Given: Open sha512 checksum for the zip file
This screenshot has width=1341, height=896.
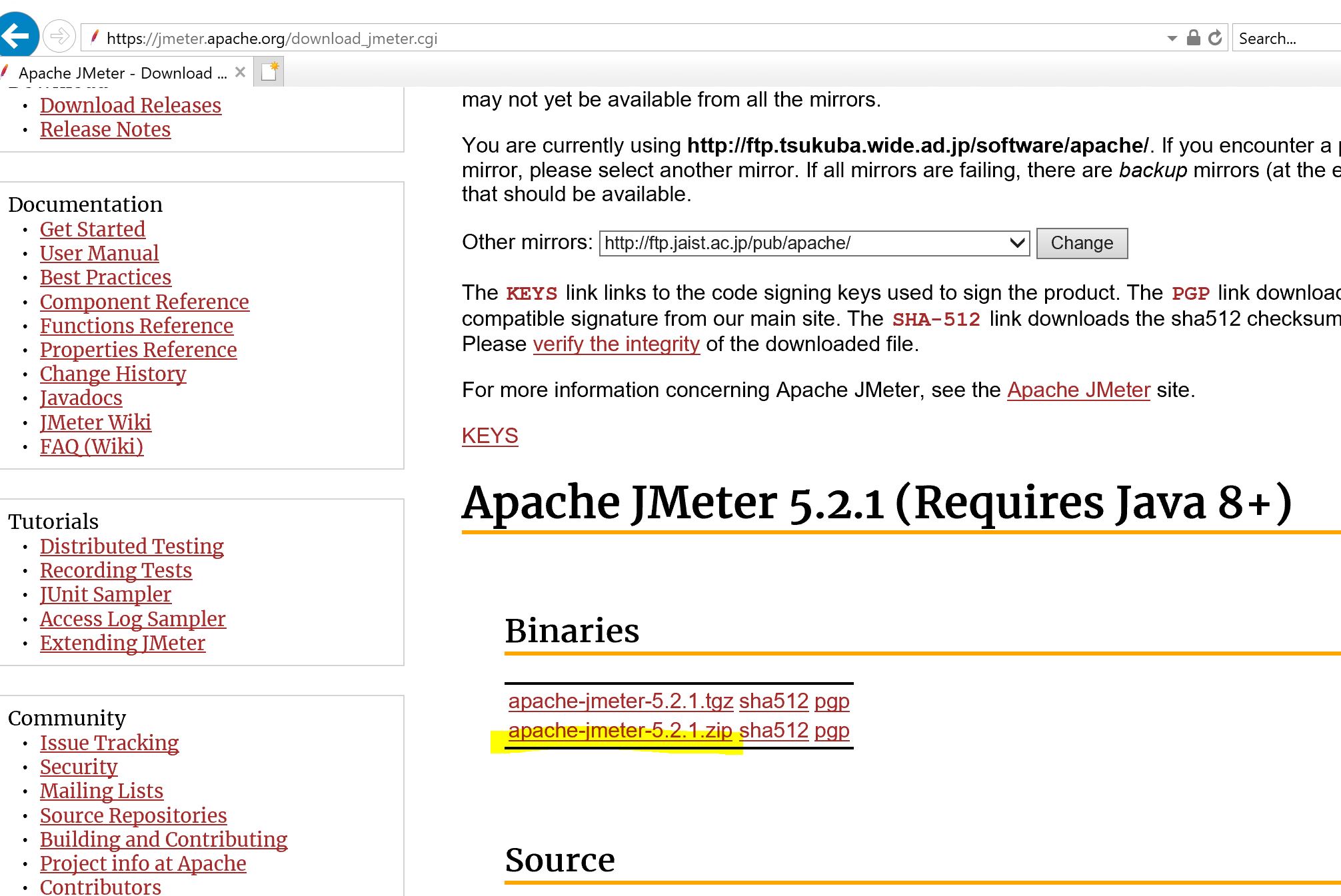Looking at the screenshot, I should (773, 731).
